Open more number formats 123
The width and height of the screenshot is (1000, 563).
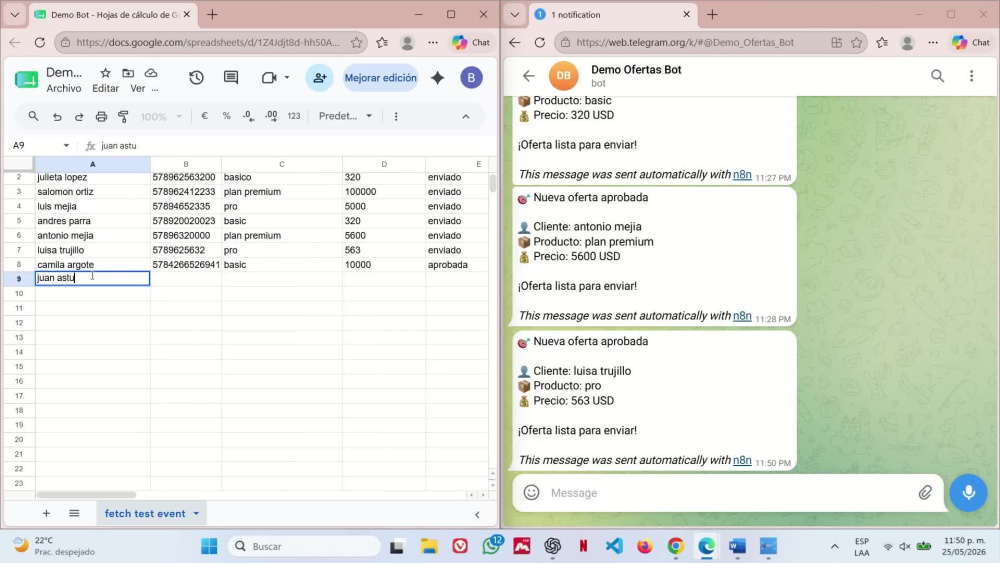(x=293, y=116)
